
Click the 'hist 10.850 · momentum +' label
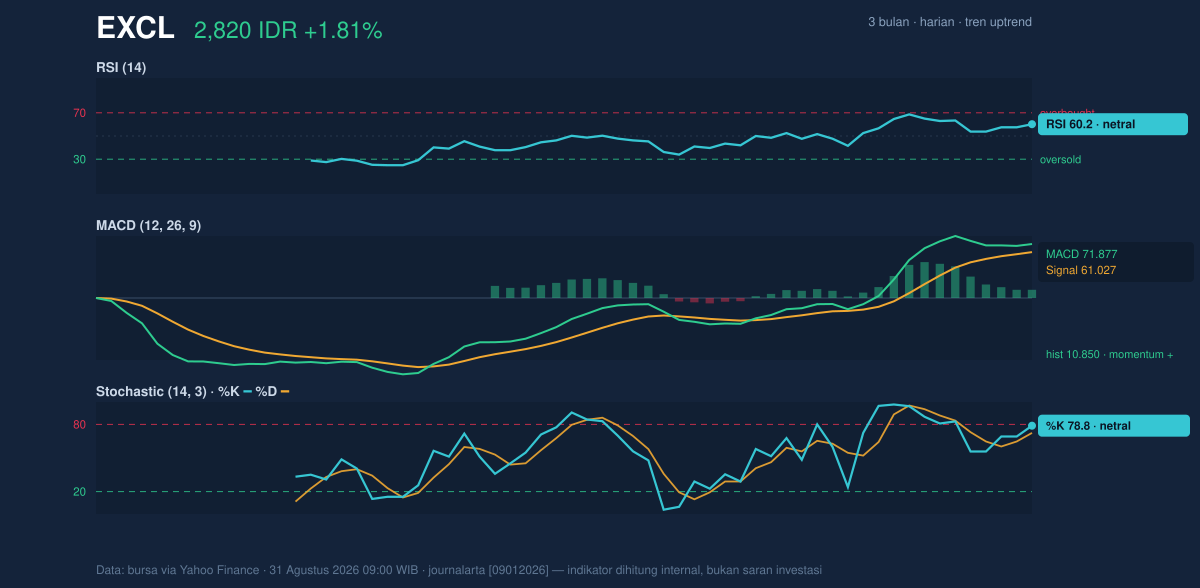click(1109, 354)
